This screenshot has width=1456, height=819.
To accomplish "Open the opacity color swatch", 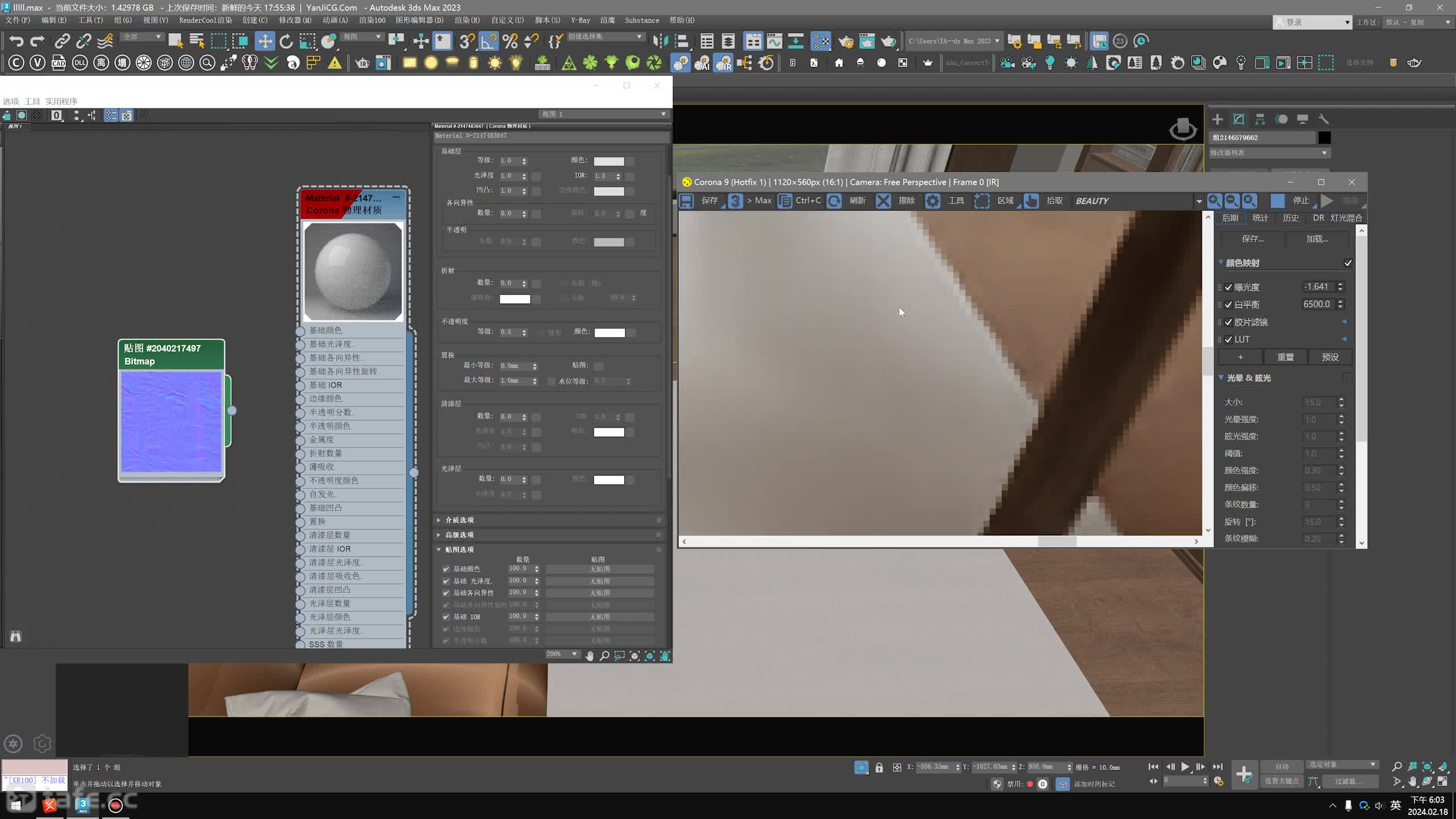I will point(609,333).
